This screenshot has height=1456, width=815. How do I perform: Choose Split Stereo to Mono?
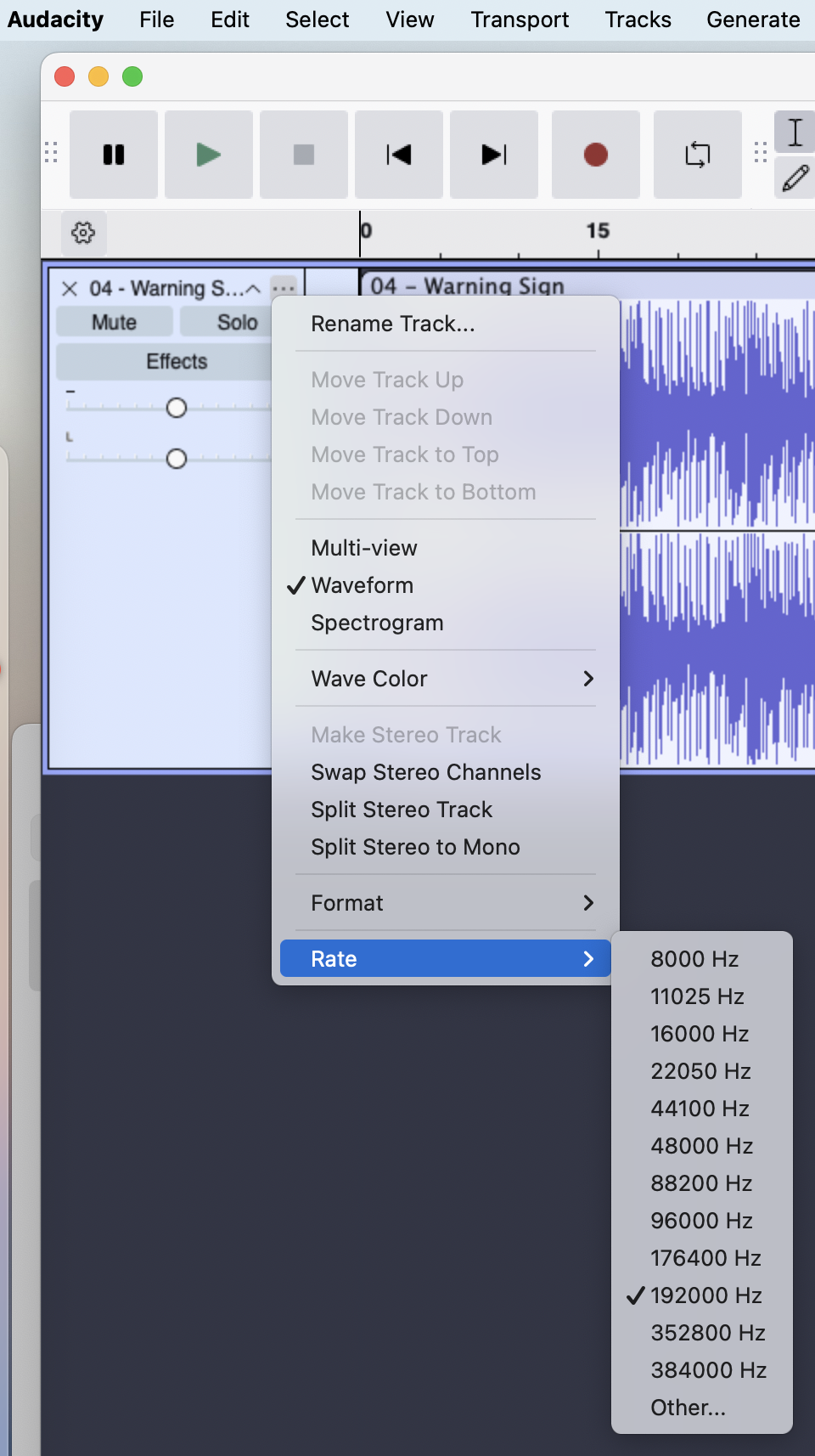tap(446, 847)
